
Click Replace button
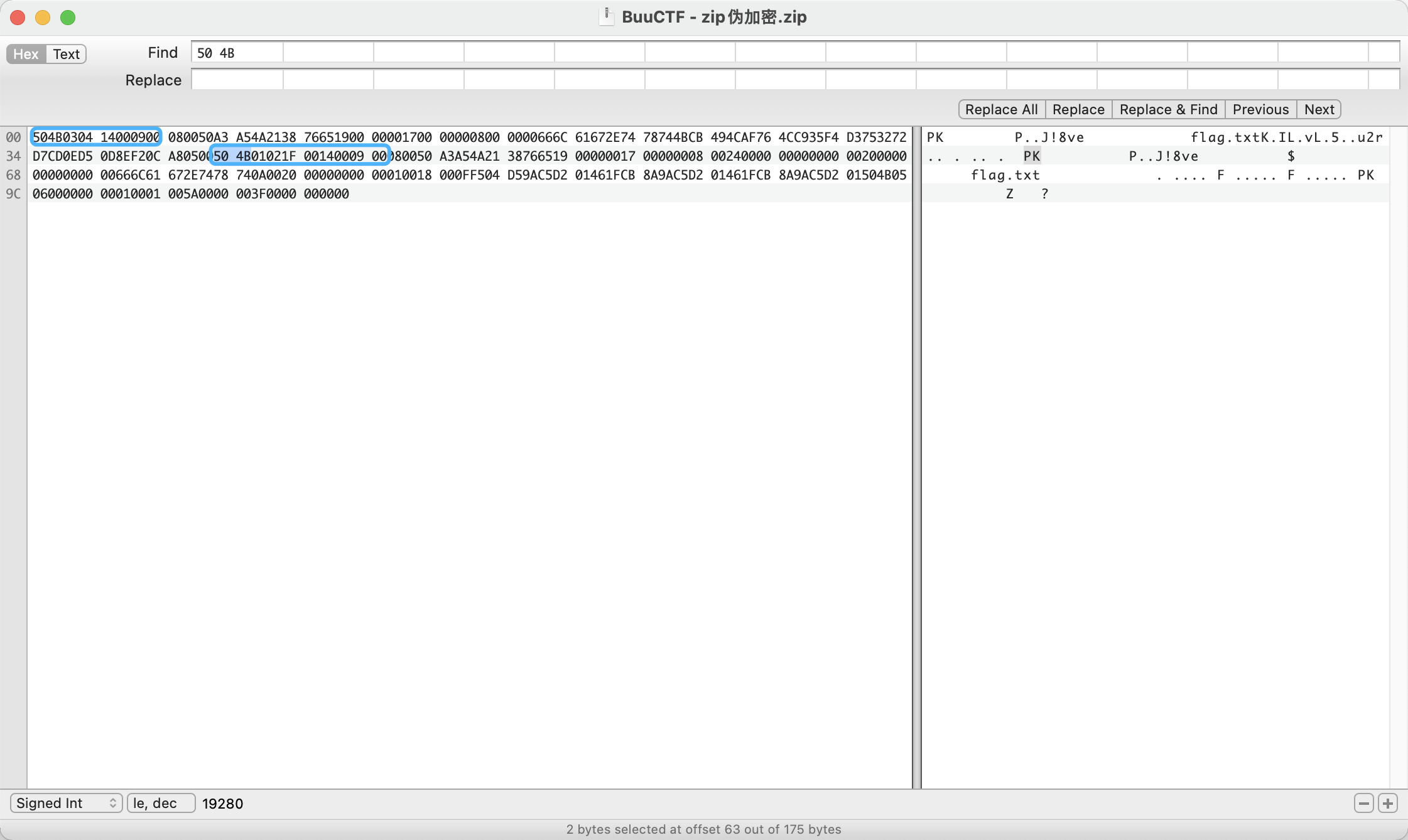coord(1077,109)
